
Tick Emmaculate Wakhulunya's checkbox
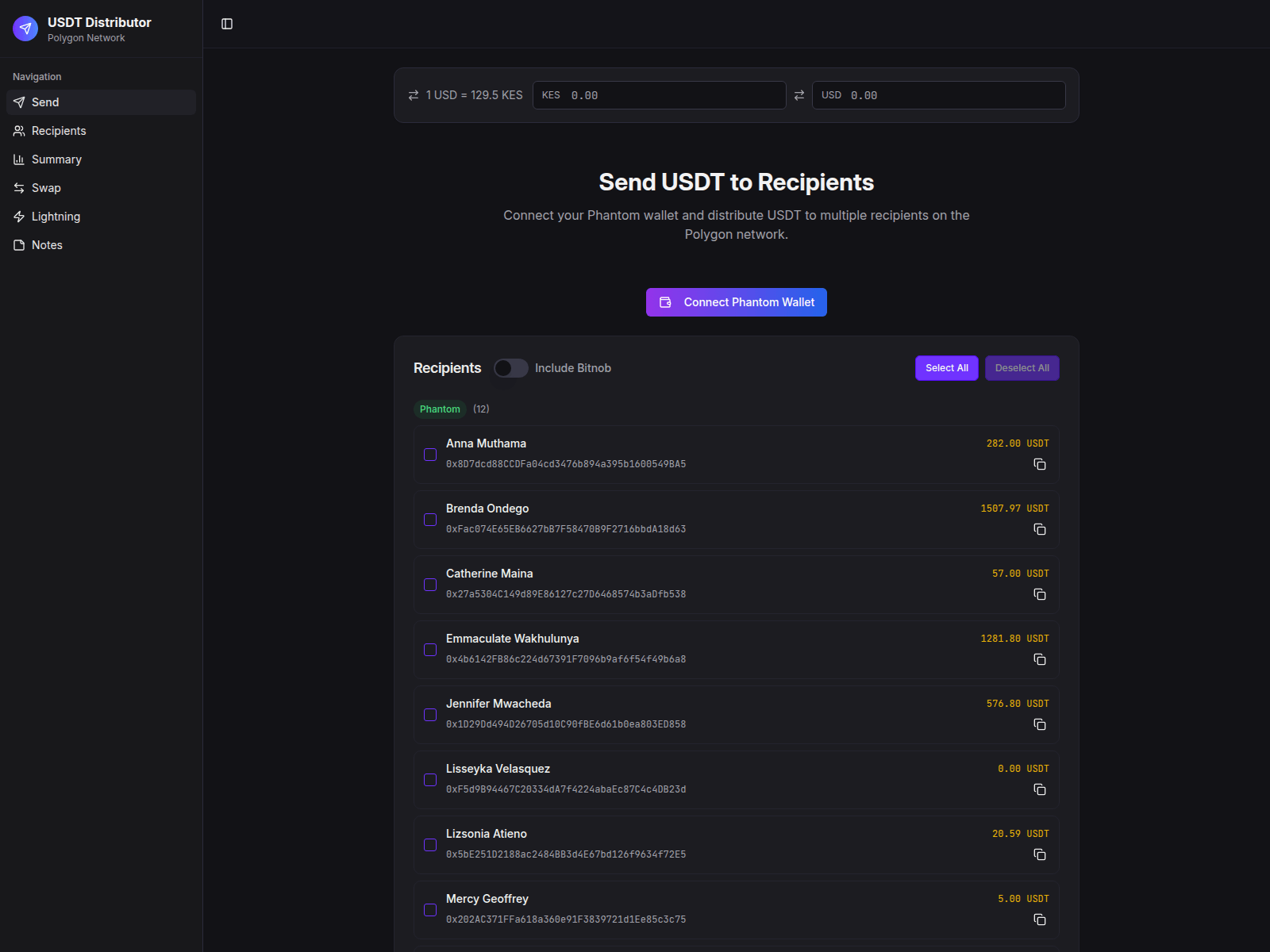pyautogui.click(x=430, y=650)
